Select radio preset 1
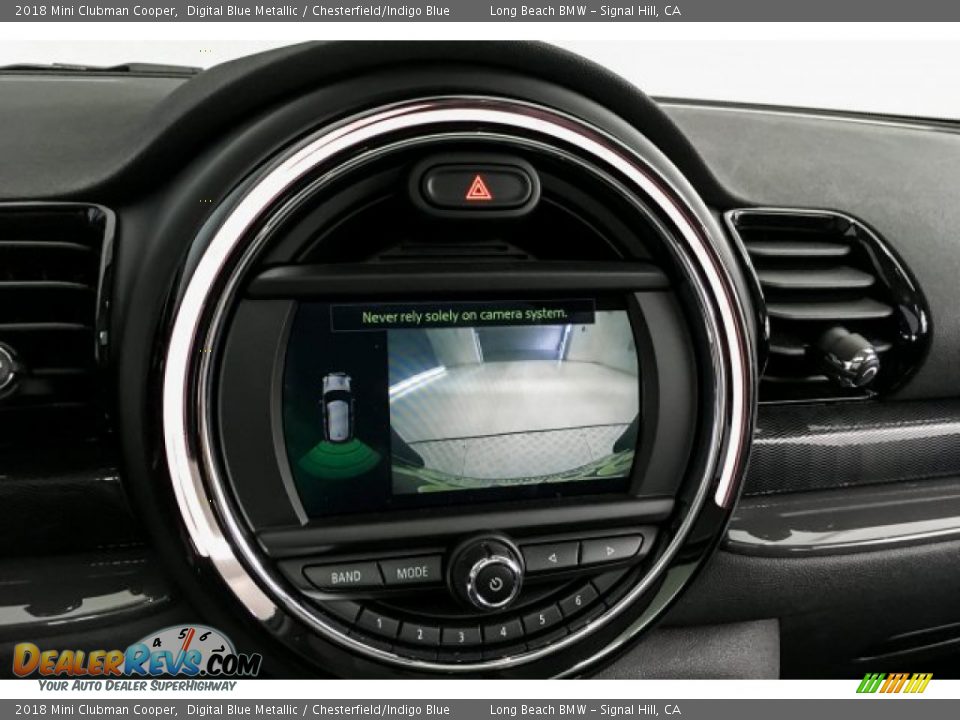The image size is (960, 720). tap(377, 623)
